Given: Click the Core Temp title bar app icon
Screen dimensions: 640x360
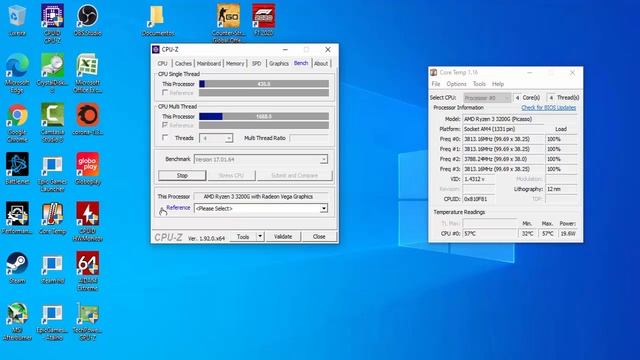Looking at the screenshot, I should 433,72.
